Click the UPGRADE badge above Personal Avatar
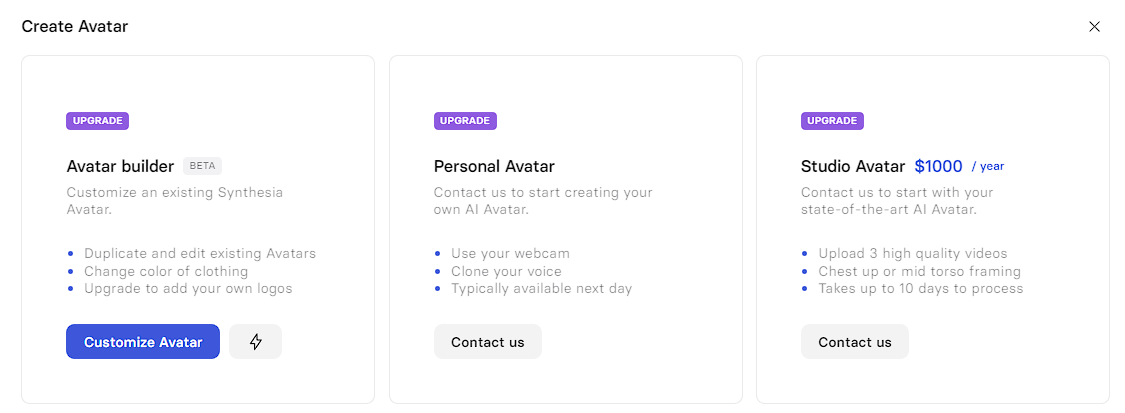Image resolution: width=1125 pixels, height=413 pixels. click(x=465, y=121)
